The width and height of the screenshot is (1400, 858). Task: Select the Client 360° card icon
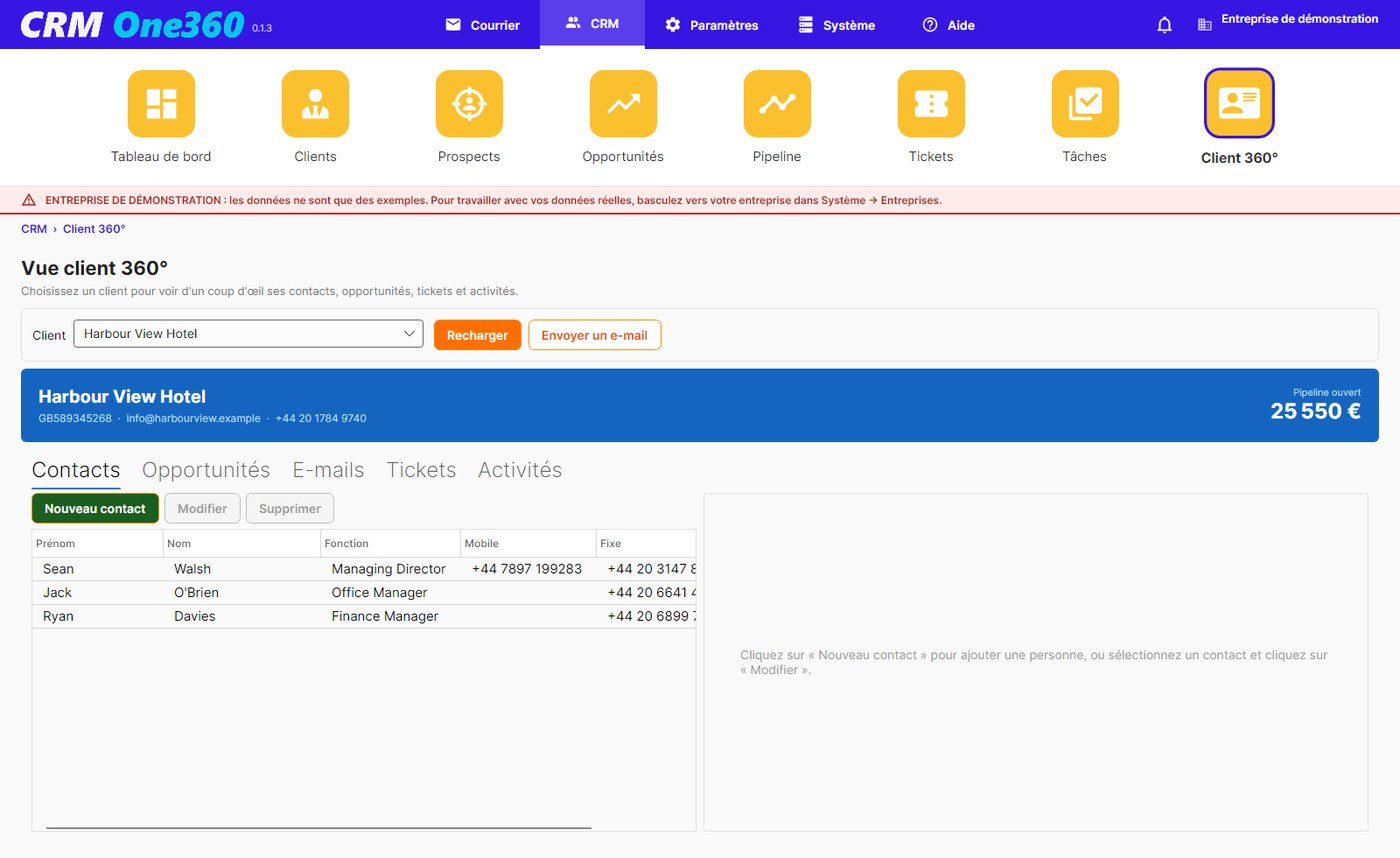1239,103
